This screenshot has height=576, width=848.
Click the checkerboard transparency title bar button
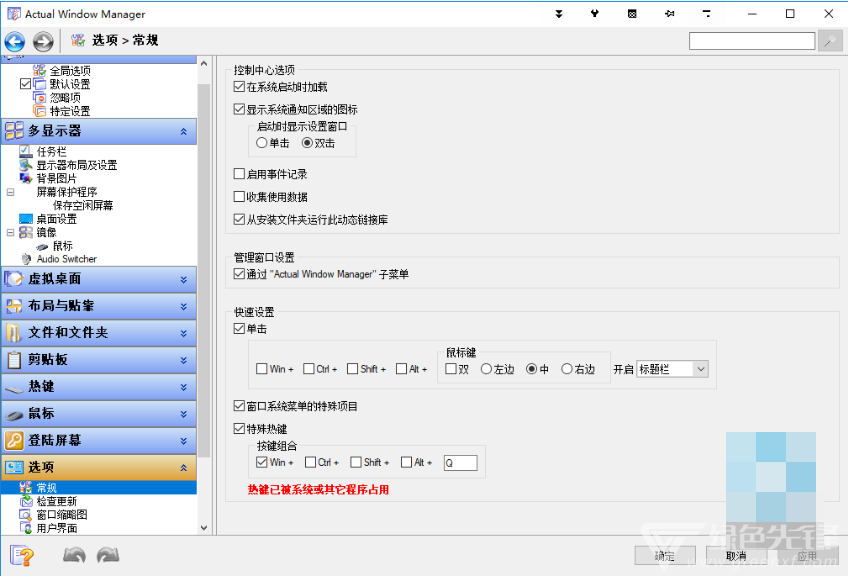point(632,14)
